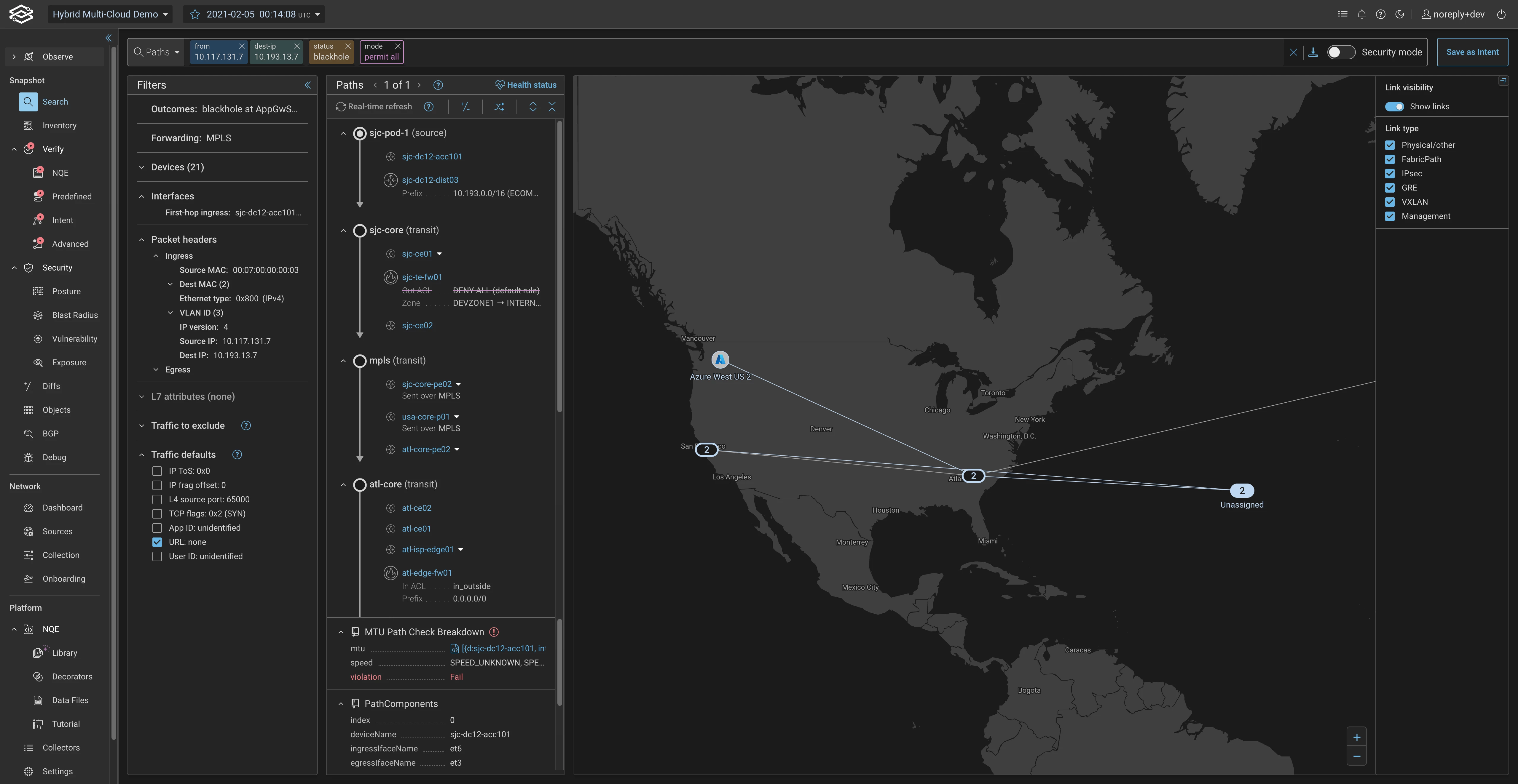Collapse the Filters panel chevrons
The width and height of the screenshot is (1518, 784).
click(307, 85)
